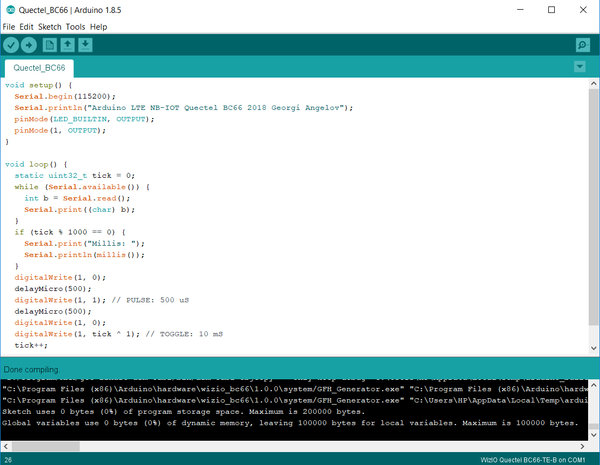The width and height of the screenshot is (600, 465).
Task: Click 'Serial.print("Millis: ");' line
Action: pyautogui.click(x=84, y=243)
